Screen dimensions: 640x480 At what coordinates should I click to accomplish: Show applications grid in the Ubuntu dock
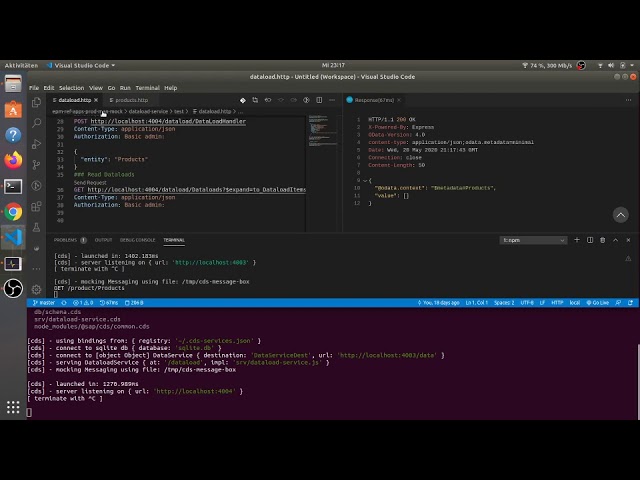pos(13,407)
